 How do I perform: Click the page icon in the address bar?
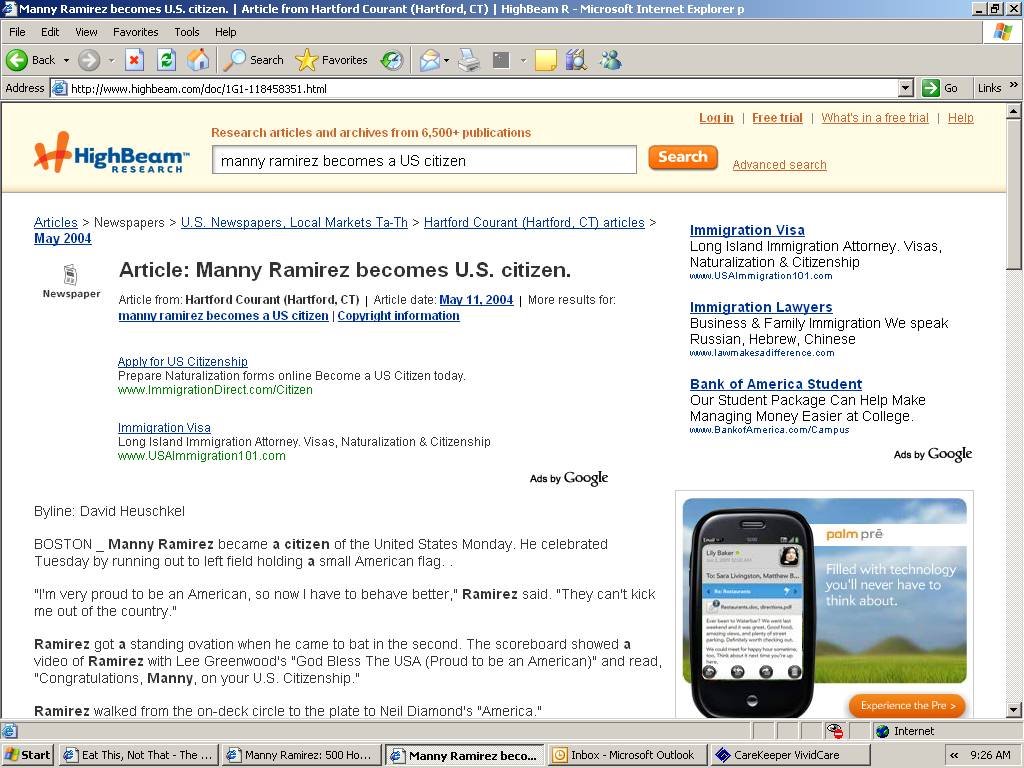coord(59,88)
